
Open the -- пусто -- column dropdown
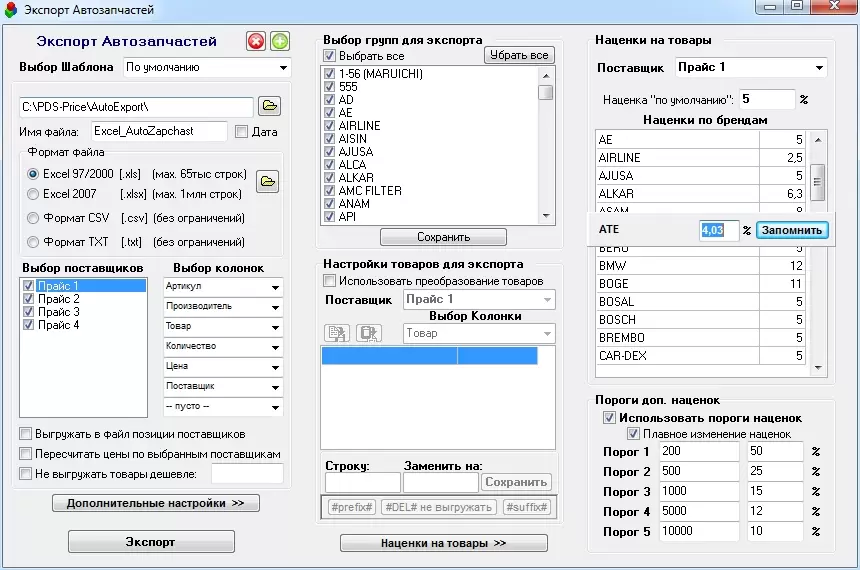275,408
